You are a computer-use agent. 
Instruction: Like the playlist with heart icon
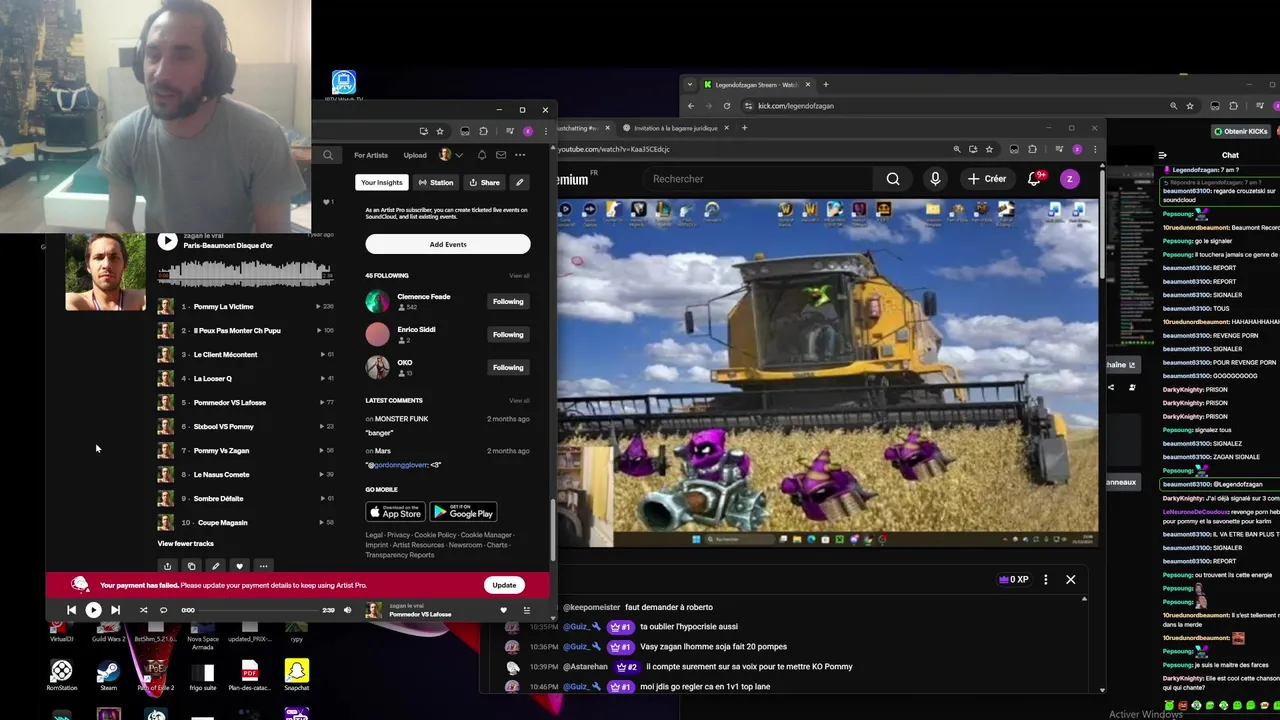pos(239,566)
